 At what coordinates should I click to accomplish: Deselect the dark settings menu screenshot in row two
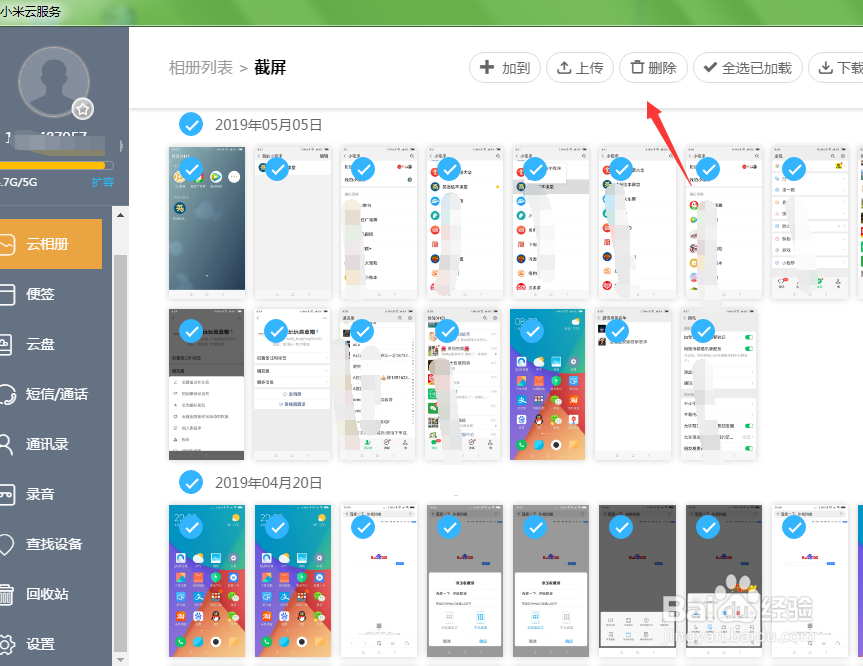point(191,331)
